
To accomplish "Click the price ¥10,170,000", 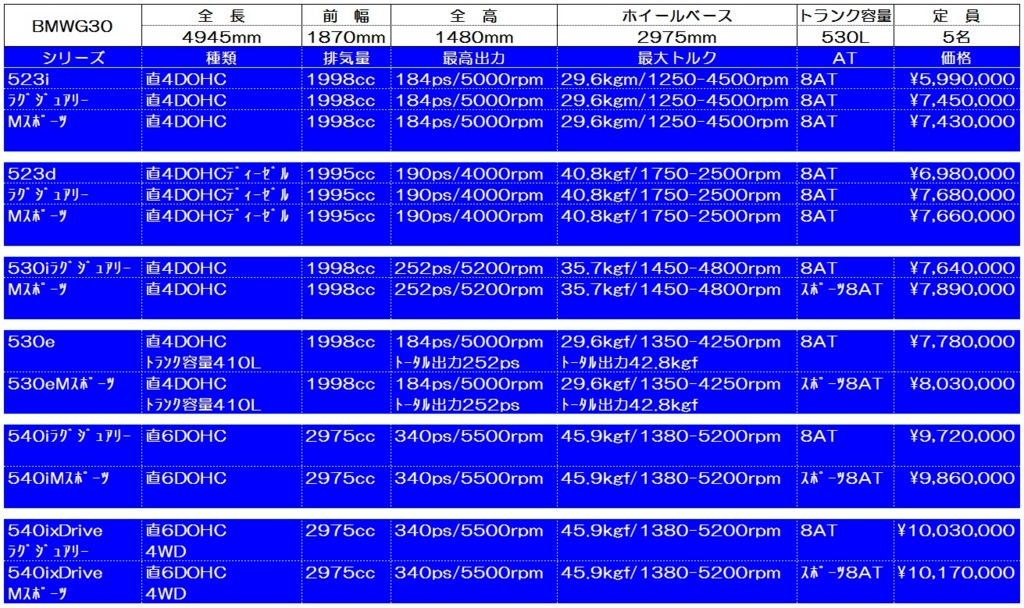I will pos(957,573).
